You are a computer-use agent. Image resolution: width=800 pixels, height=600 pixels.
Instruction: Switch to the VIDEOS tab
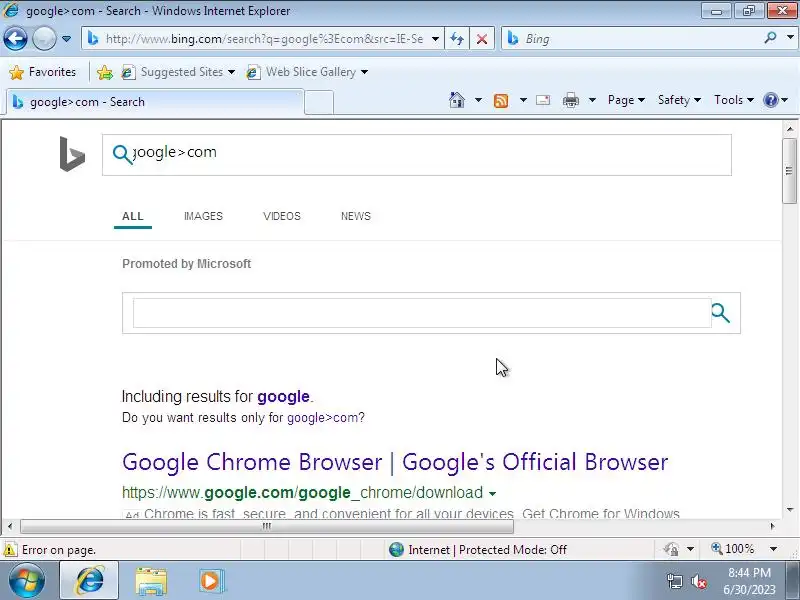[282, 216]
